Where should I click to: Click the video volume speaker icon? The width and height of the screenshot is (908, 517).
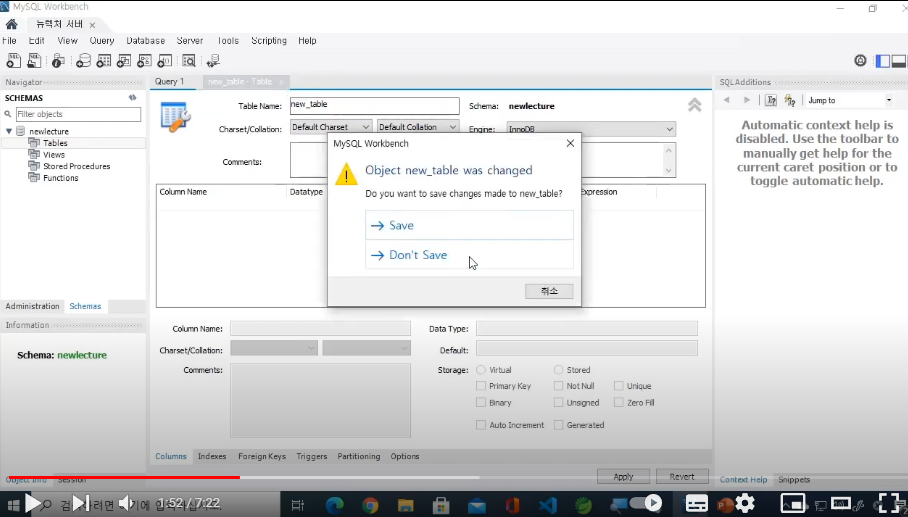[127, 503]
